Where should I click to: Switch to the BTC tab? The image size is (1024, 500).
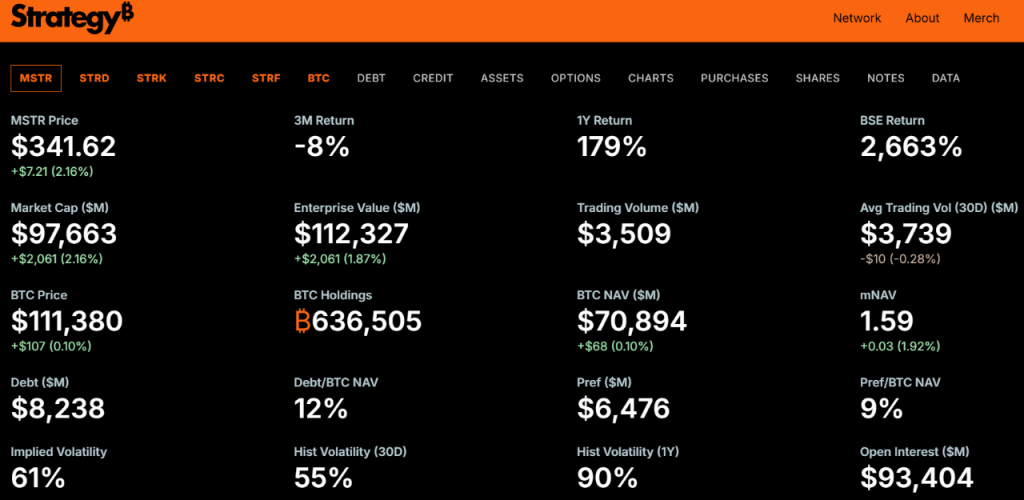pos(319,78)
